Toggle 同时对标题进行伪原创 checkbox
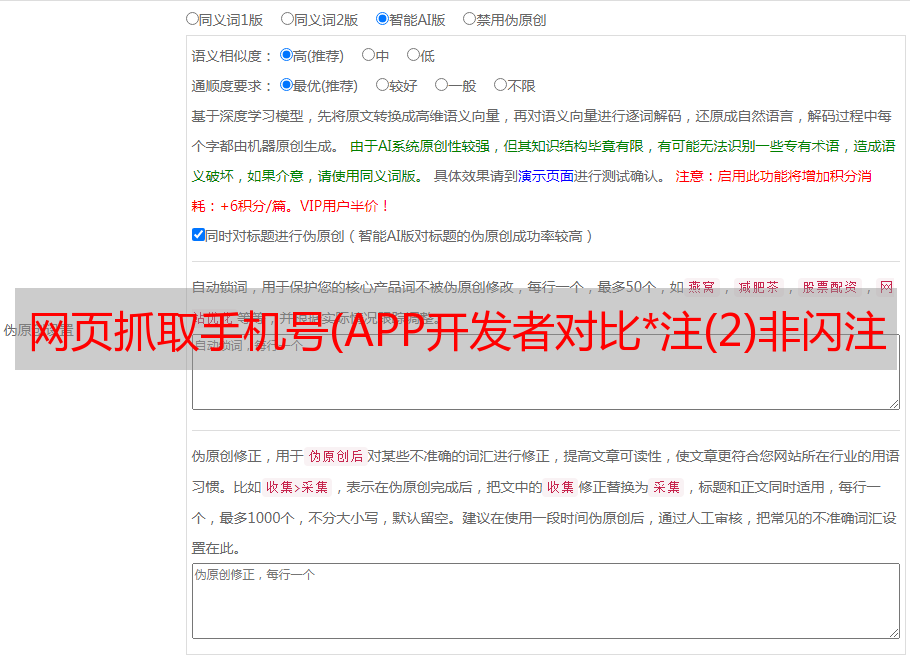Screen dimensions: 911x658 pyautogui.click(x=198, y=235)
